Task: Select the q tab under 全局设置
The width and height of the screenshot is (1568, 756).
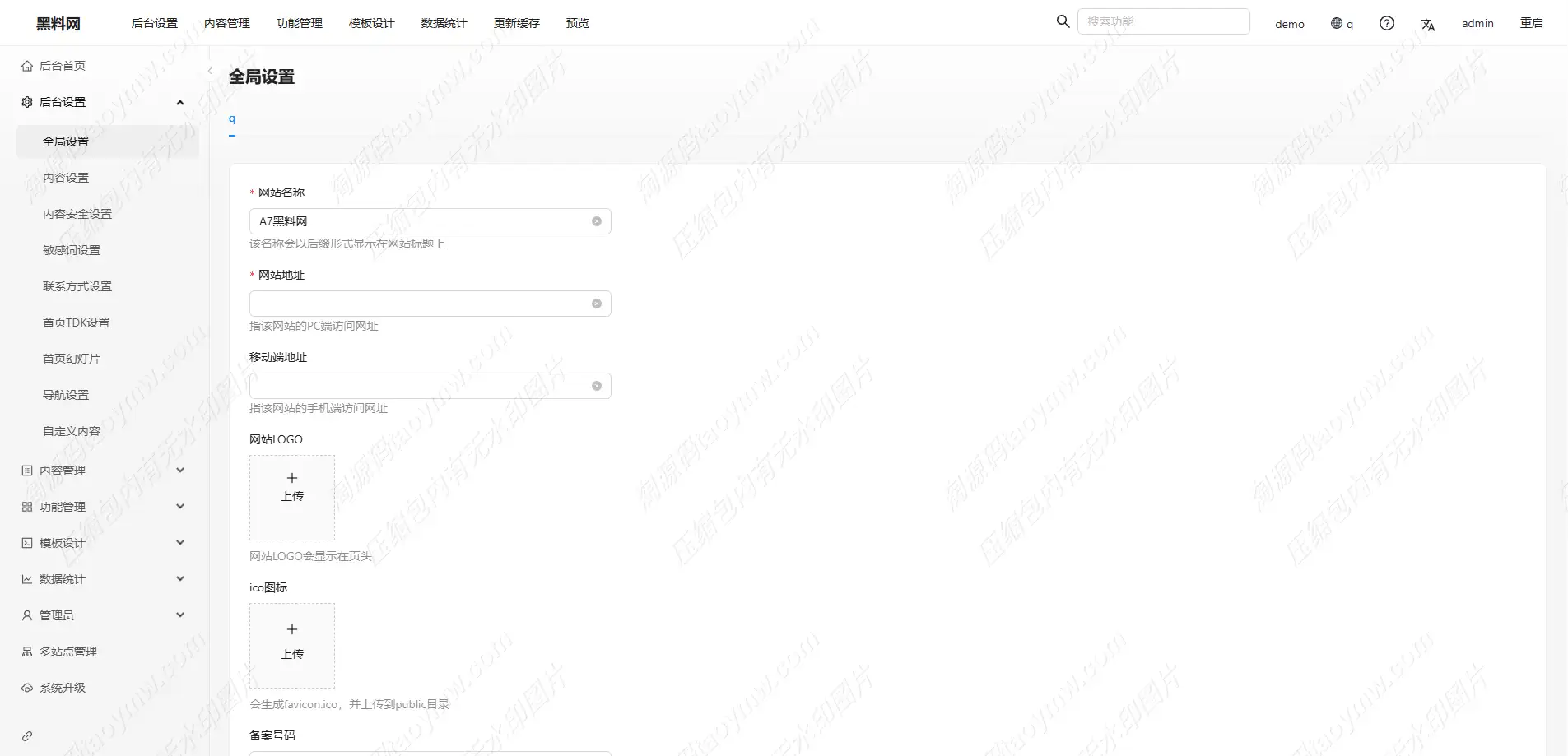Action: [x=232, y=119]
